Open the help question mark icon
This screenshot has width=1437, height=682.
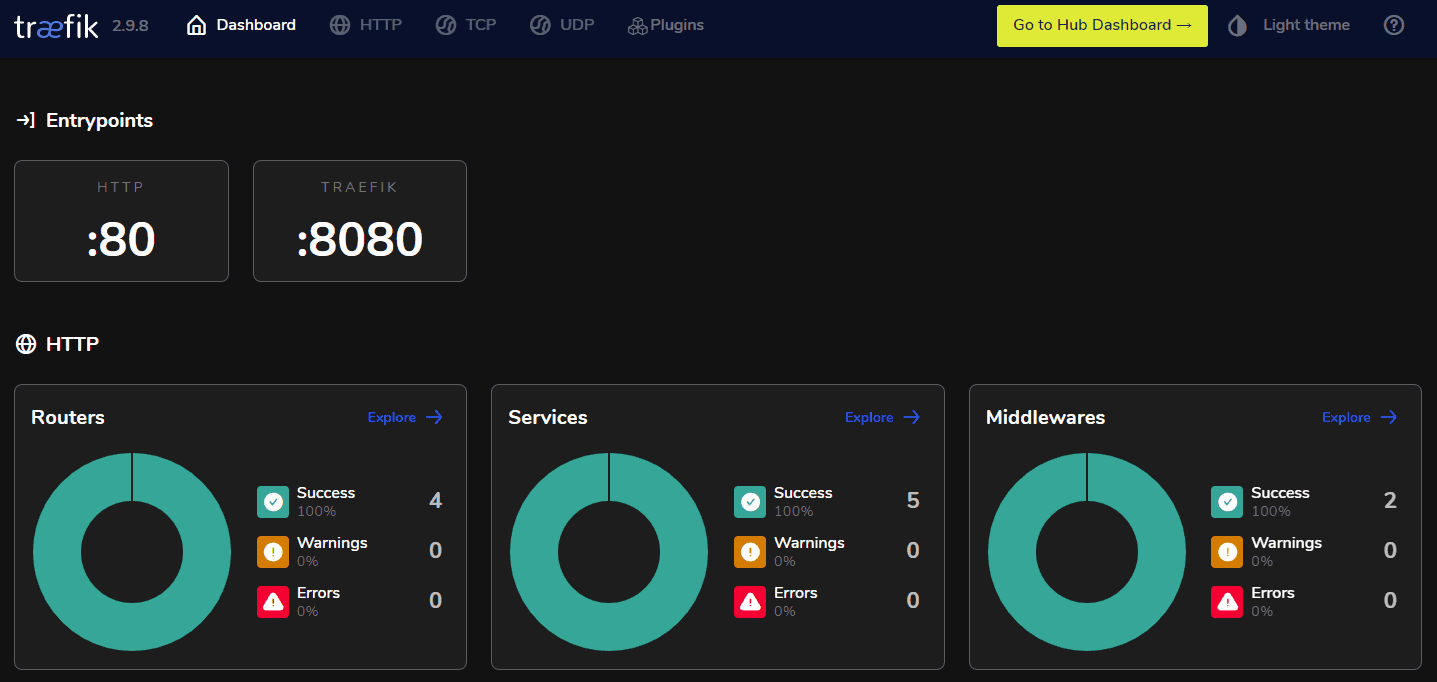1394,26
